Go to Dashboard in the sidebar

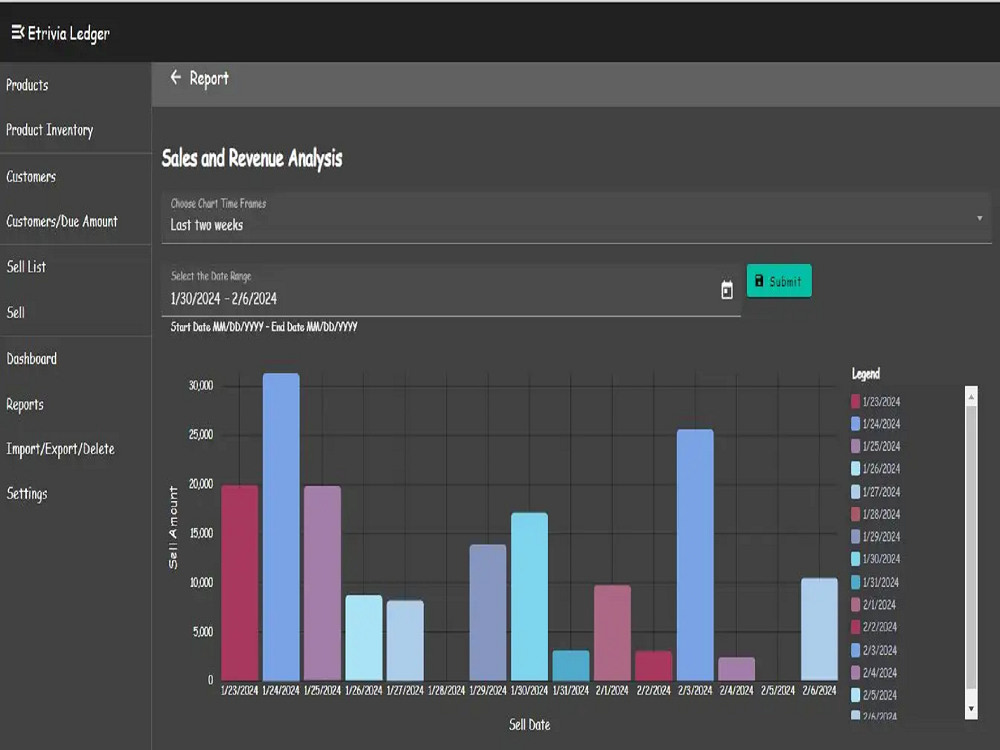(32, 358)
